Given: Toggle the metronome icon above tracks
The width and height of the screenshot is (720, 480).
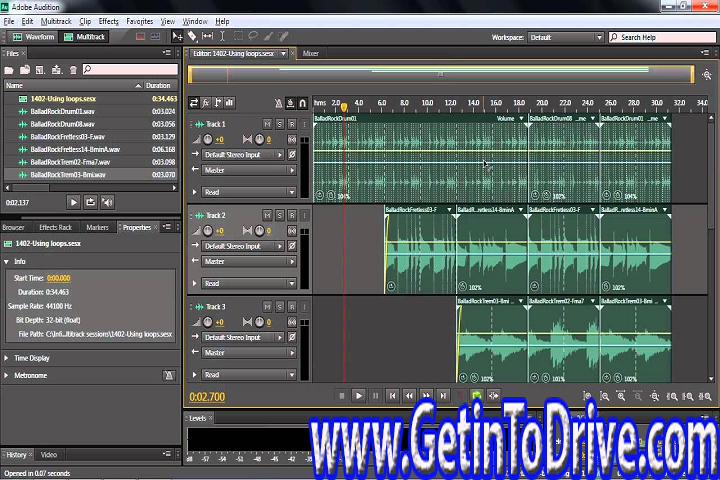Looking at the screenshot, I should [278, 103].
